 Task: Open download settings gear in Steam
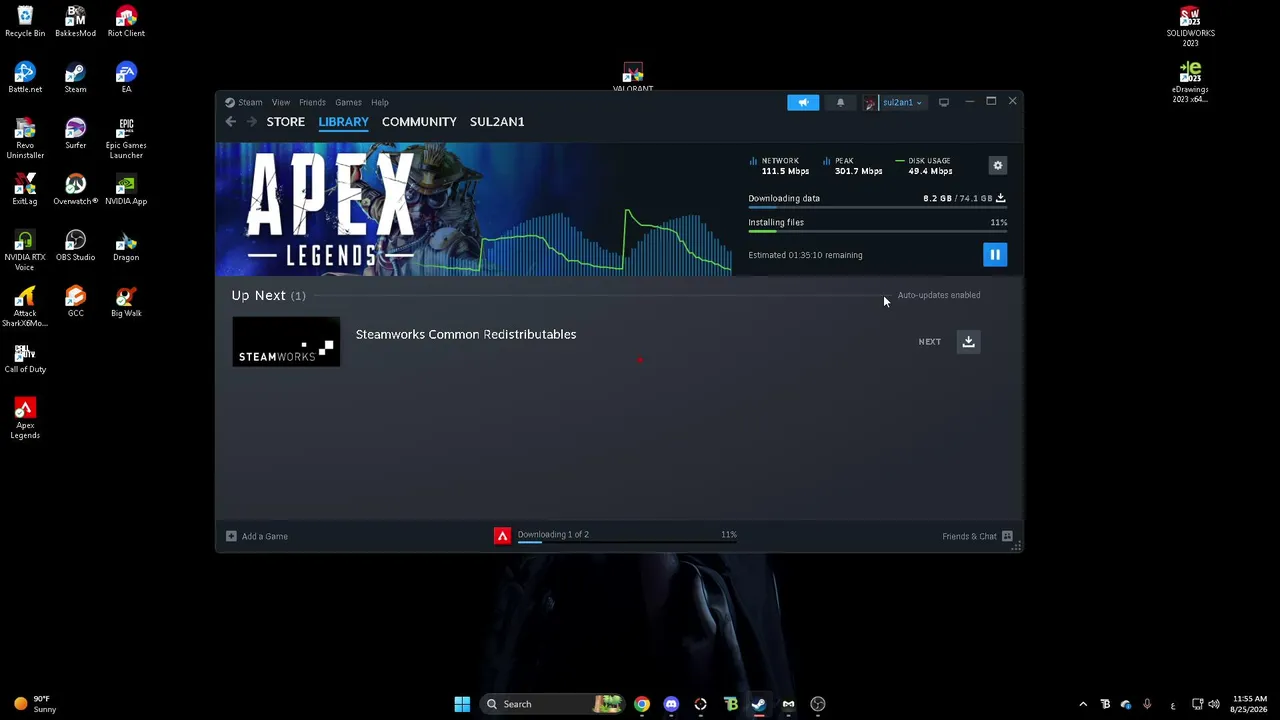998,166
